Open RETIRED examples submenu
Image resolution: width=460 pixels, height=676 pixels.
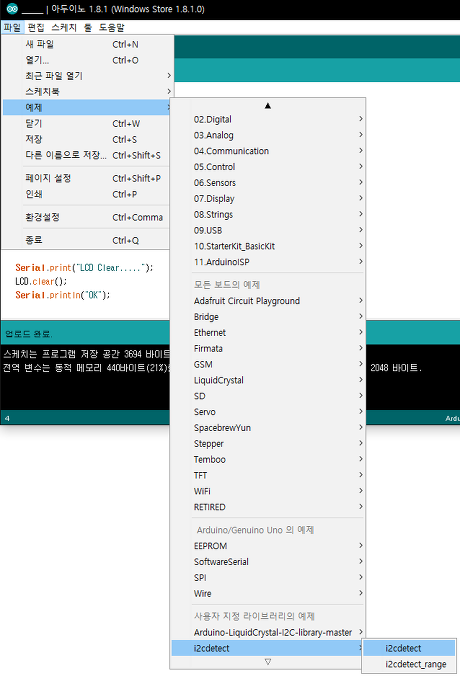[x=268, y=507]
